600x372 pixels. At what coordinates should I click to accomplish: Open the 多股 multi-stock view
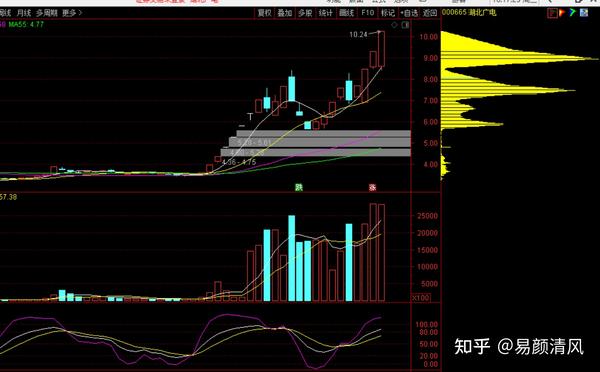coord(305,13)
